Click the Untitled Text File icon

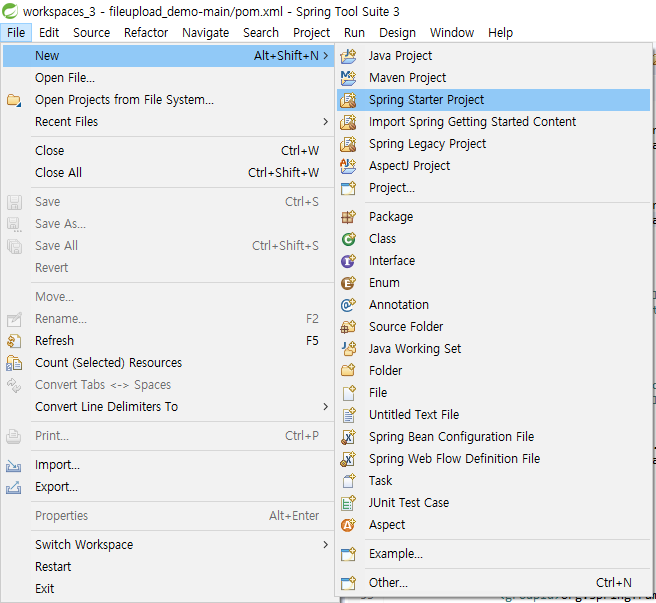(x=348, y=415)
